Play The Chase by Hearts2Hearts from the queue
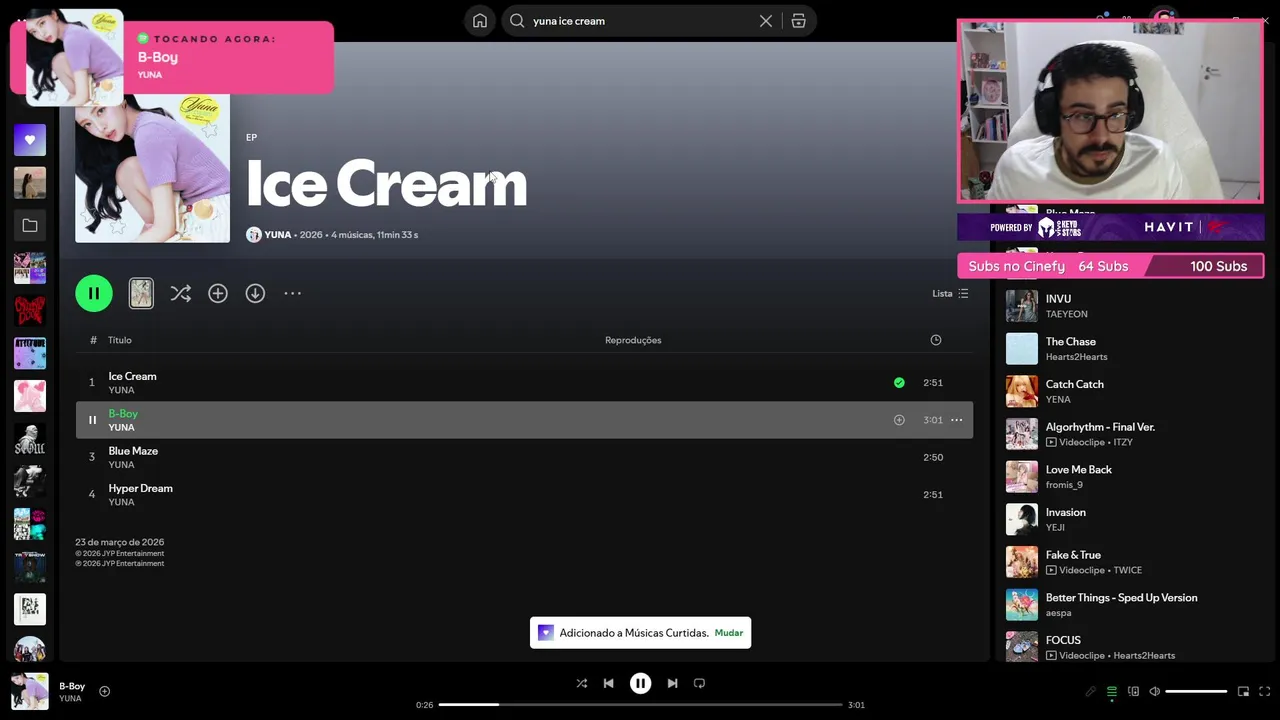 (1131, 349)
